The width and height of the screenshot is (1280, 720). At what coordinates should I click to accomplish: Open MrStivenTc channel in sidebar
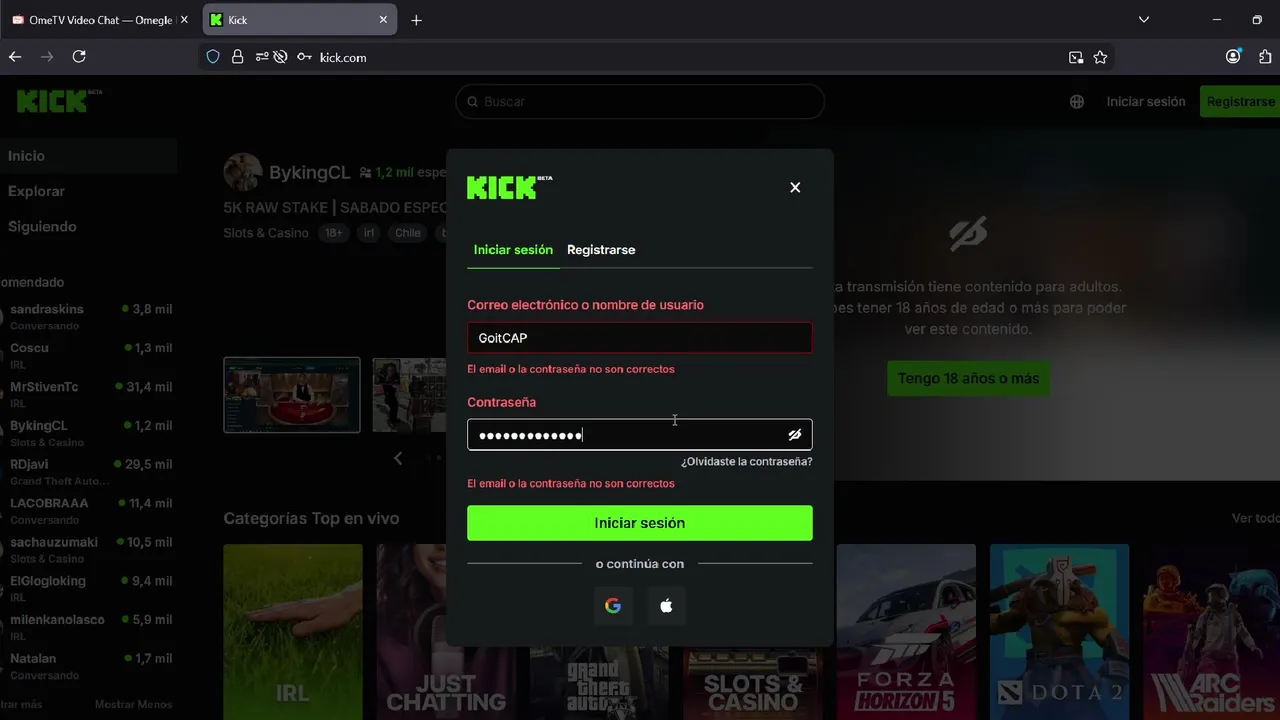point(88,394)
